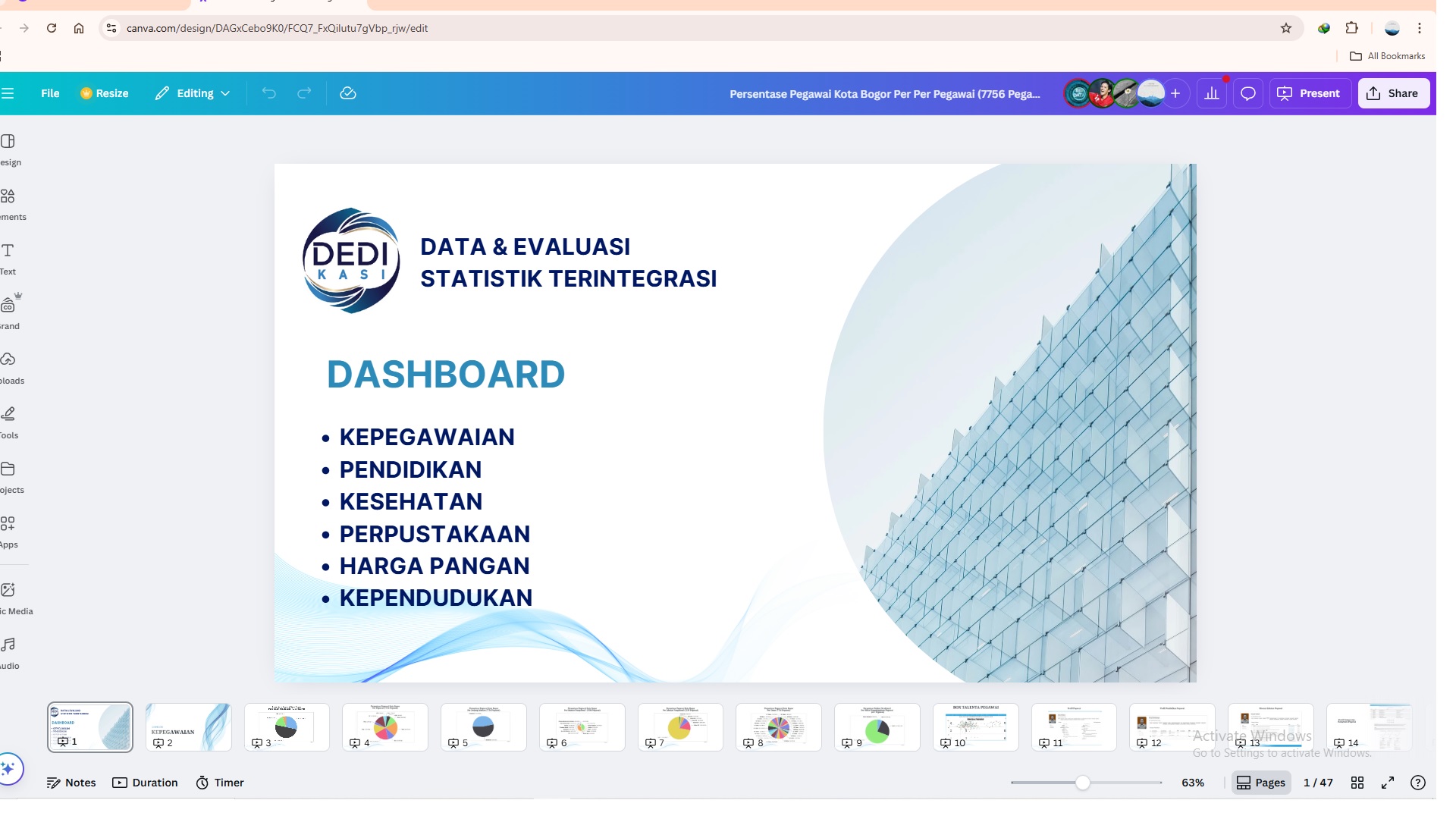Click the Present button
Image resolution: width=1456 pixels, height=819 pixels.
pos(1310,93)
